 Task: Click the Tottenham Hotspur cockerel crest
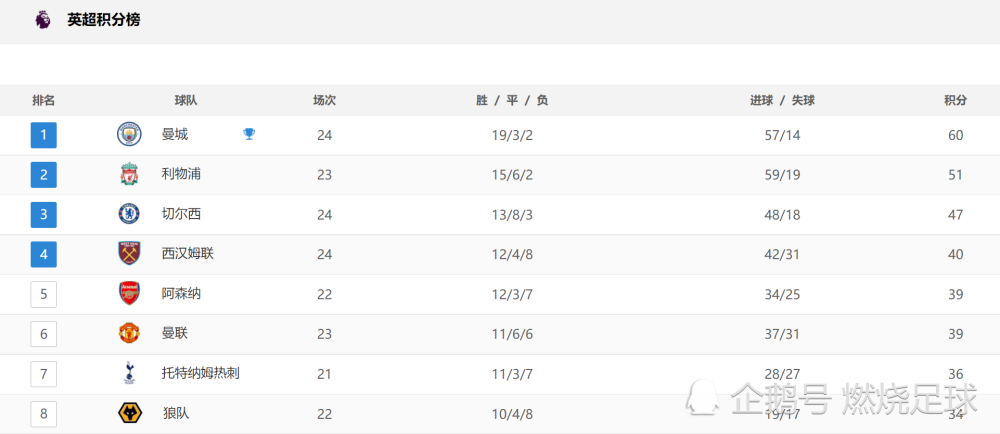click(x=129, y=373)
